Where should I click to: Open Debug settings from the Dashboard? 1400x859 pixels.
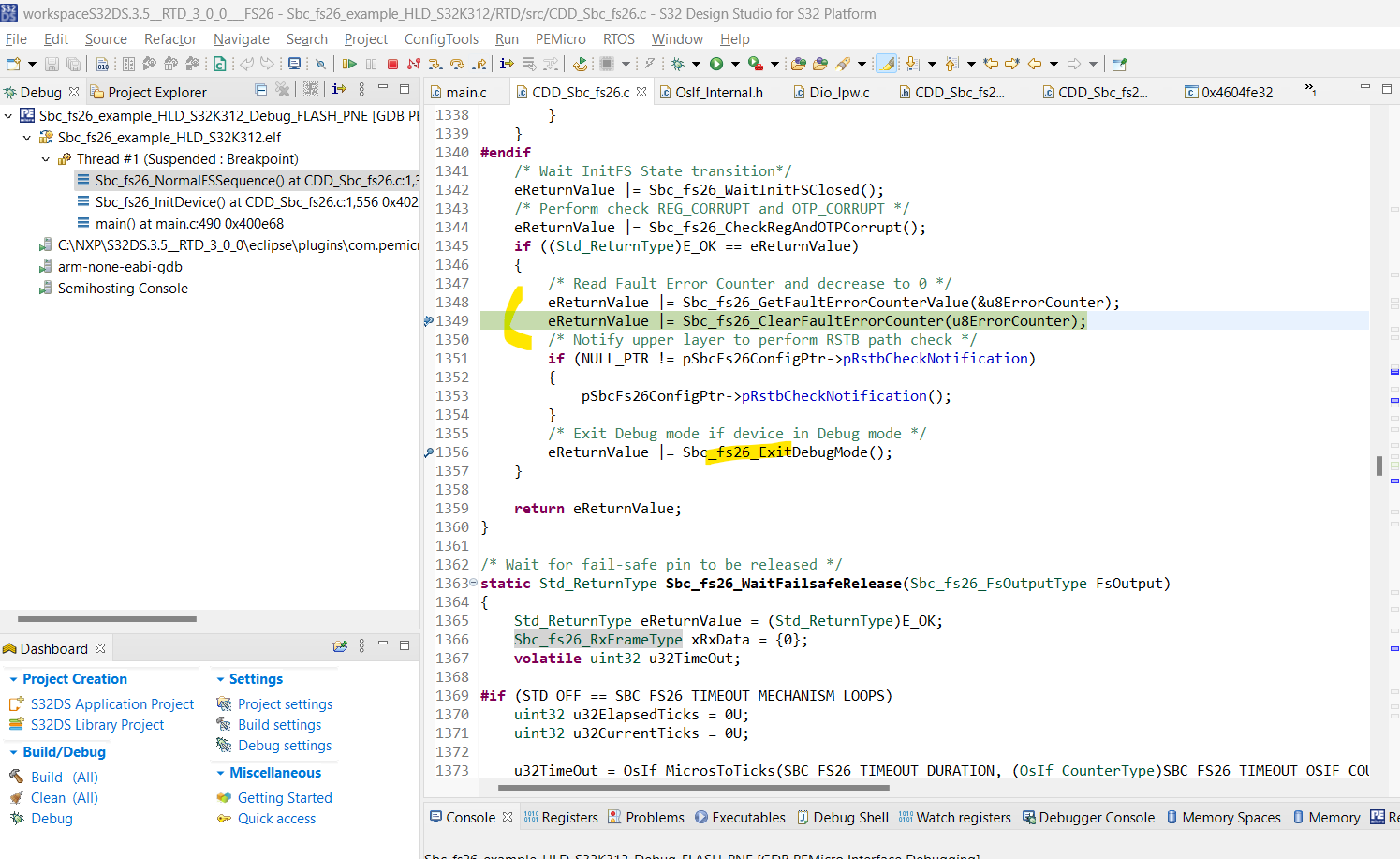point(285,746)
